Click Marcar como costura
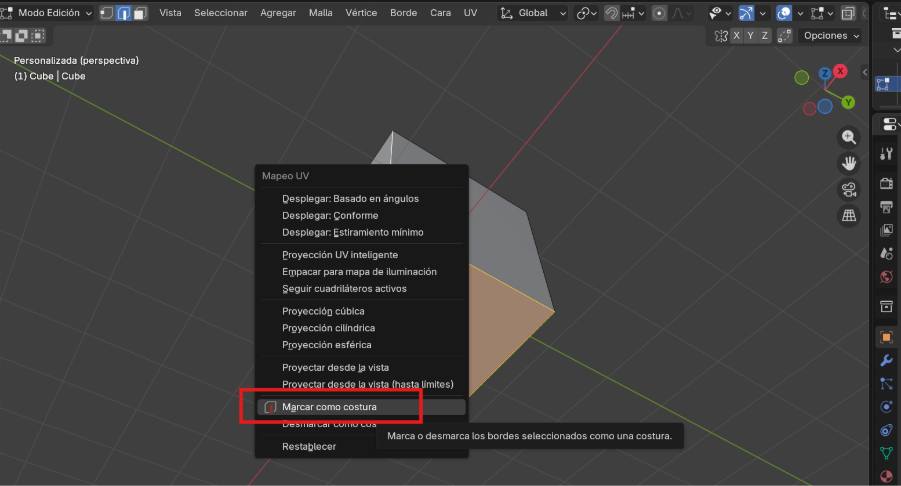The image size is (901, 486). point(361,407)
